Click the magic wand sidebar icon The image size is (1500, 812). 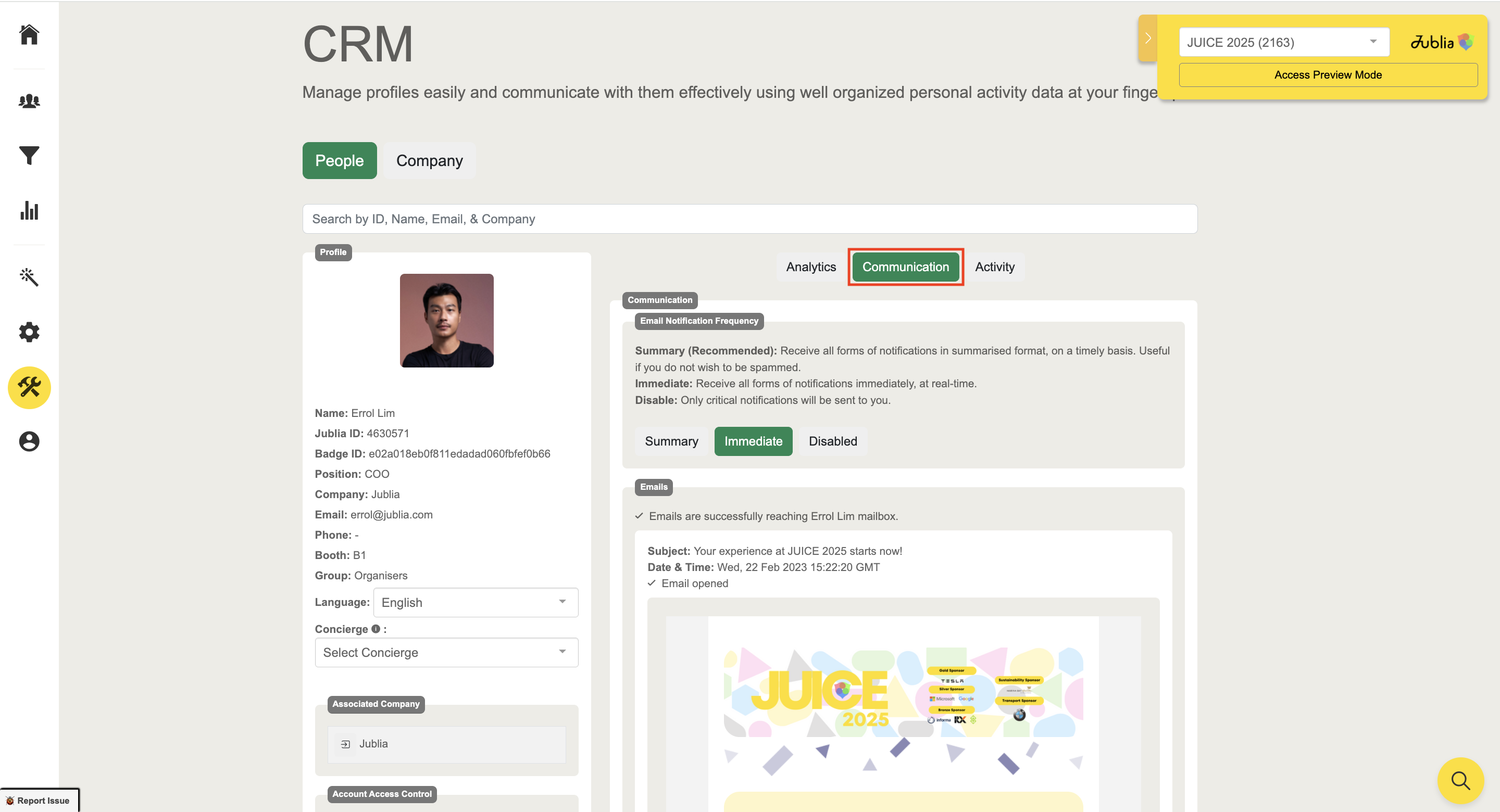(29, 277)
